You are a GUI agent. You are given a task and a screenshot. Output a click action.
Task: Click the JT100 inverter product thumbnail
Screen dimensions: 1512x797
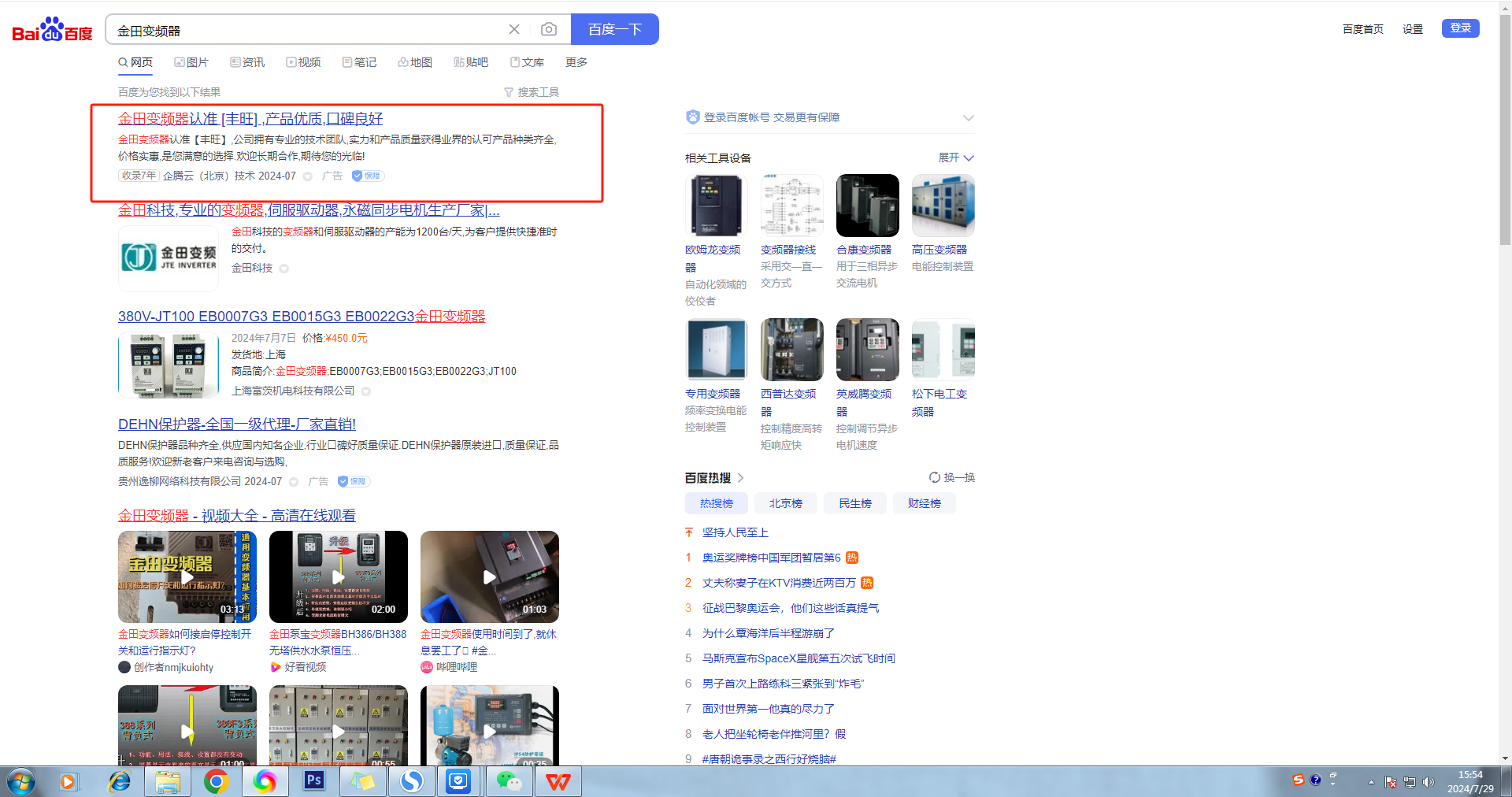[x=169, y=365]
